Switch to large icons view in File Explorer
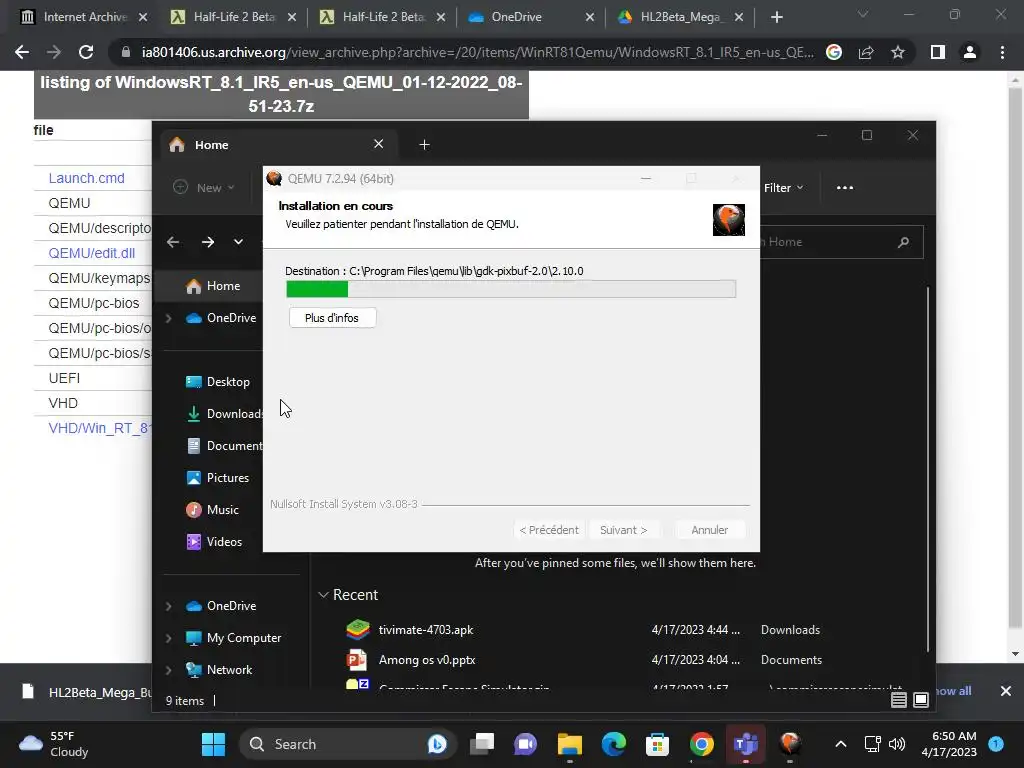 (x=921, y=700)
